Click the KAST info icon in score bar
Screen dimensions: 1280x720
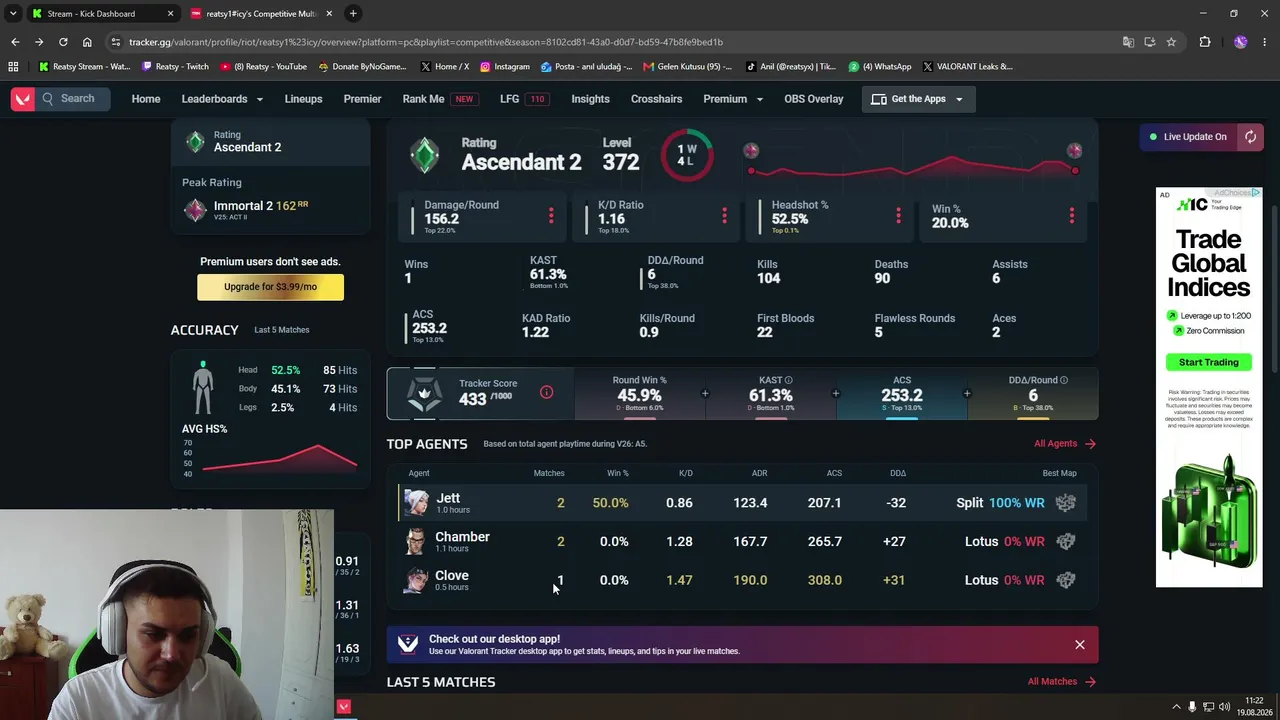point(788,380)
